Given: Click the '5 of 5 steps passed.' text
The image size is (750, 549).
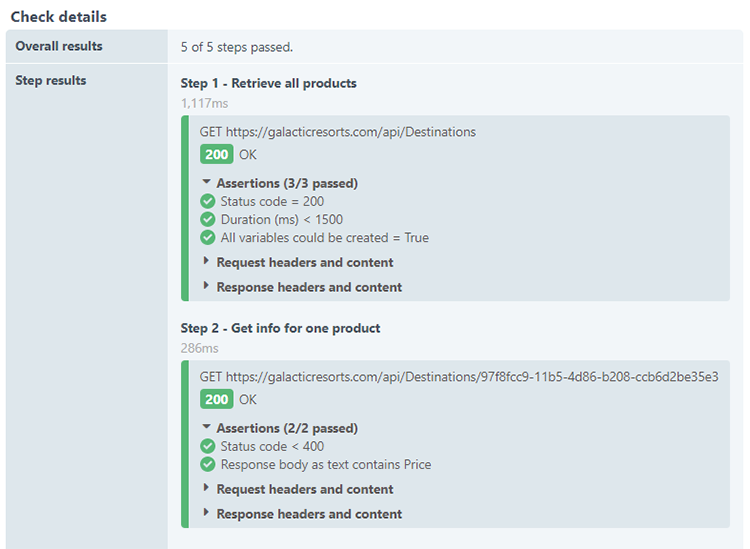Looking at the screenshot, I should [237, 47].
